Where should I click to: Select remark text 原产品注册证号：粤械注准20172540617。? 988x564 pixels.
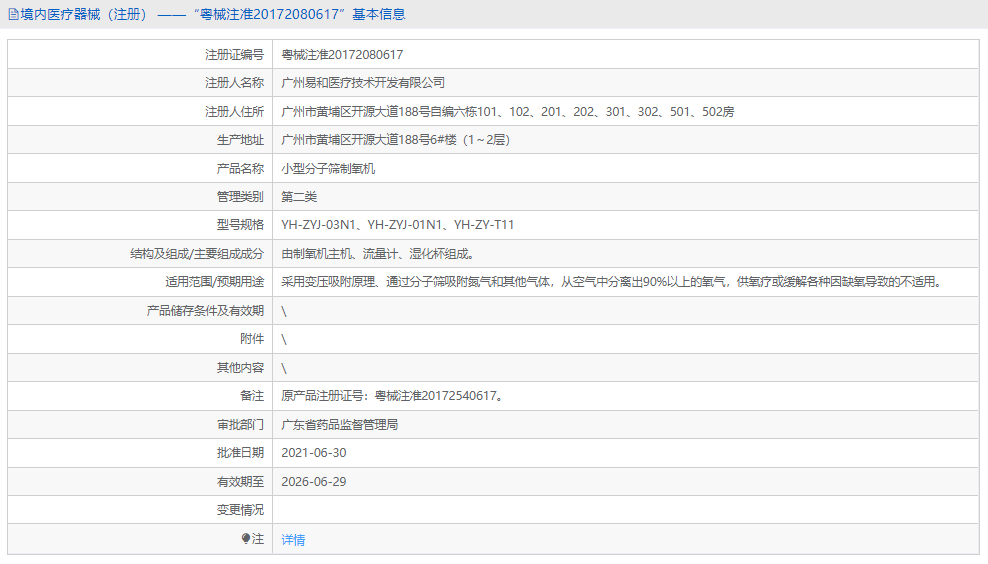click(x=392, y=396)
